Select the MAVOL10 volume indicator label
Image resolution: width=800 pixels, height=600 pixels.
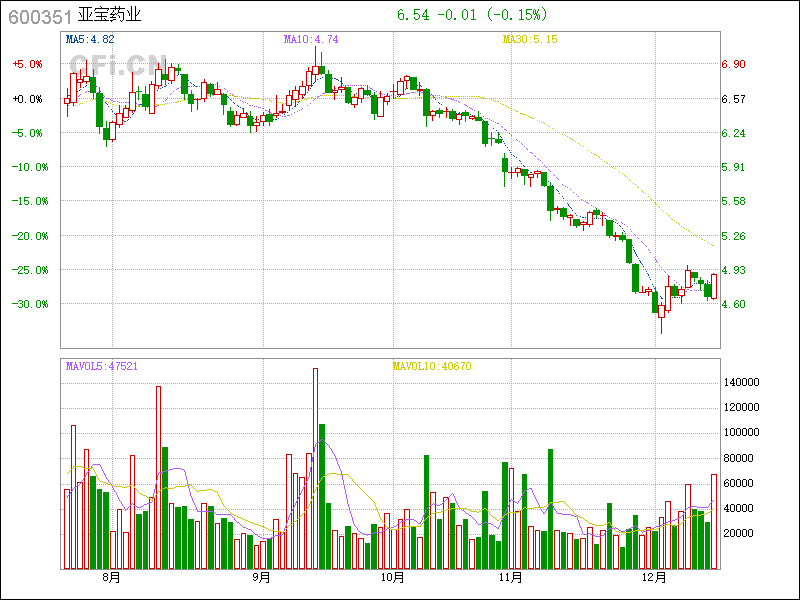coord(431,366)
